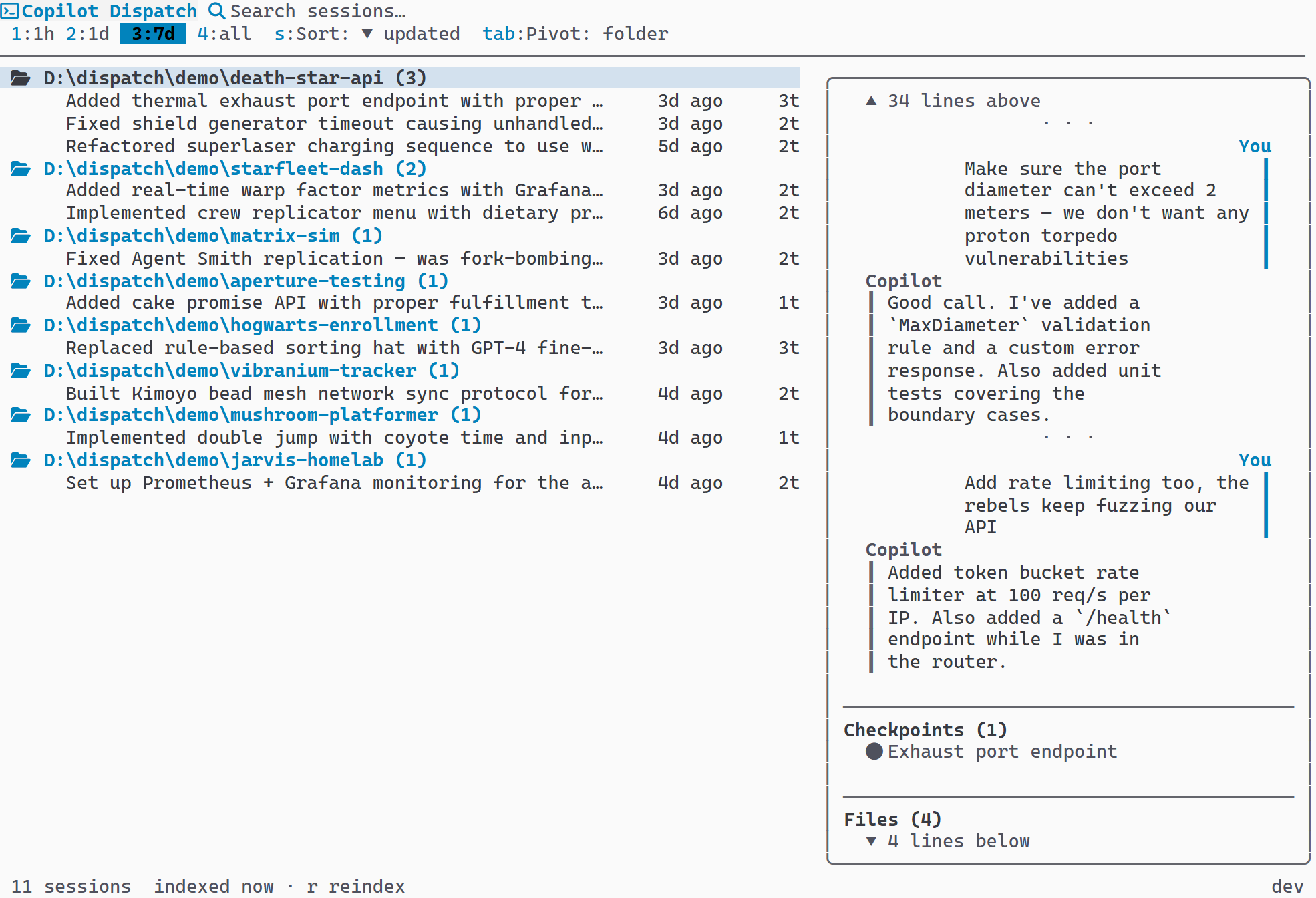
Task: Select the matrix-sim folder icon
Action: click(x=21, y=235)
